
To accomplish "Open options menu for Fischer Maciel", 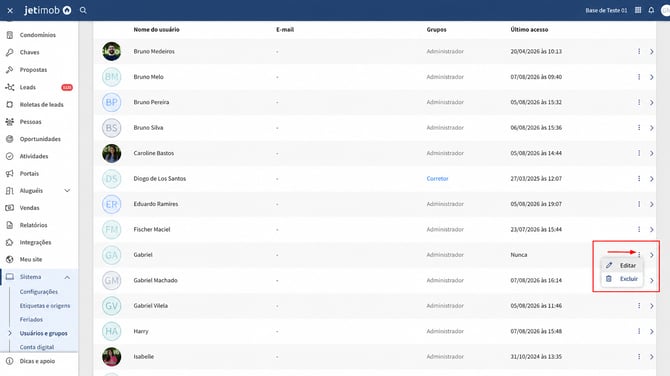I will point(639,229).
